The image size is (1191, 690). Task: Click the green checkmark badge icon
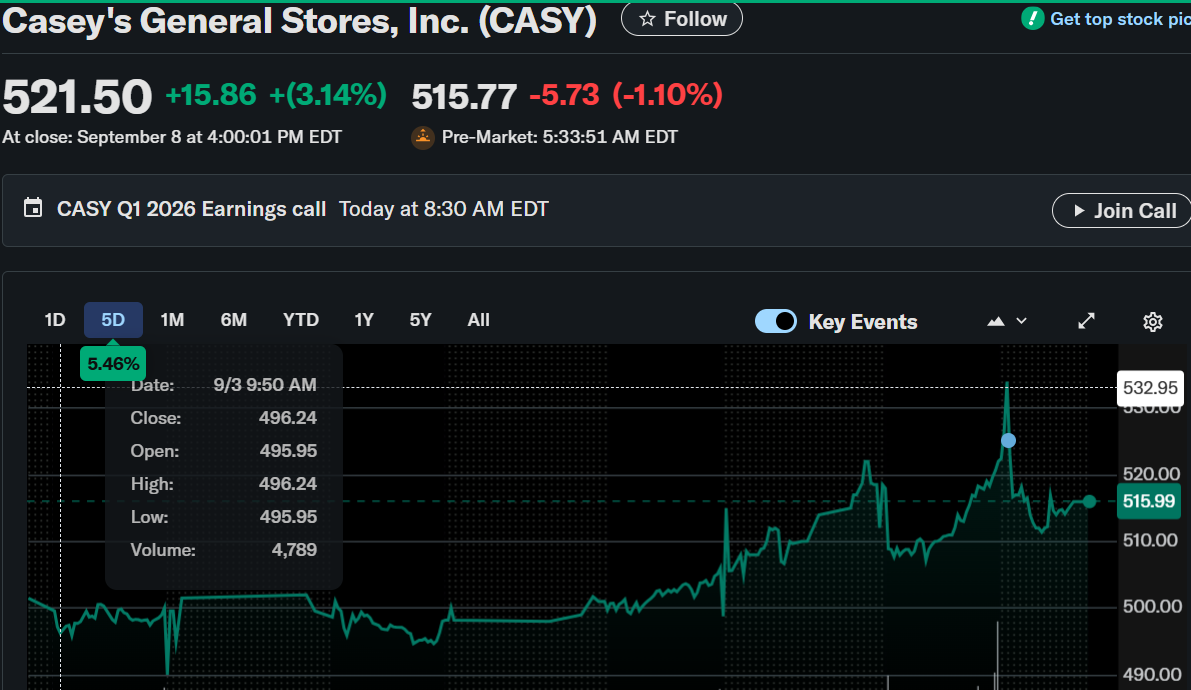1032,19
